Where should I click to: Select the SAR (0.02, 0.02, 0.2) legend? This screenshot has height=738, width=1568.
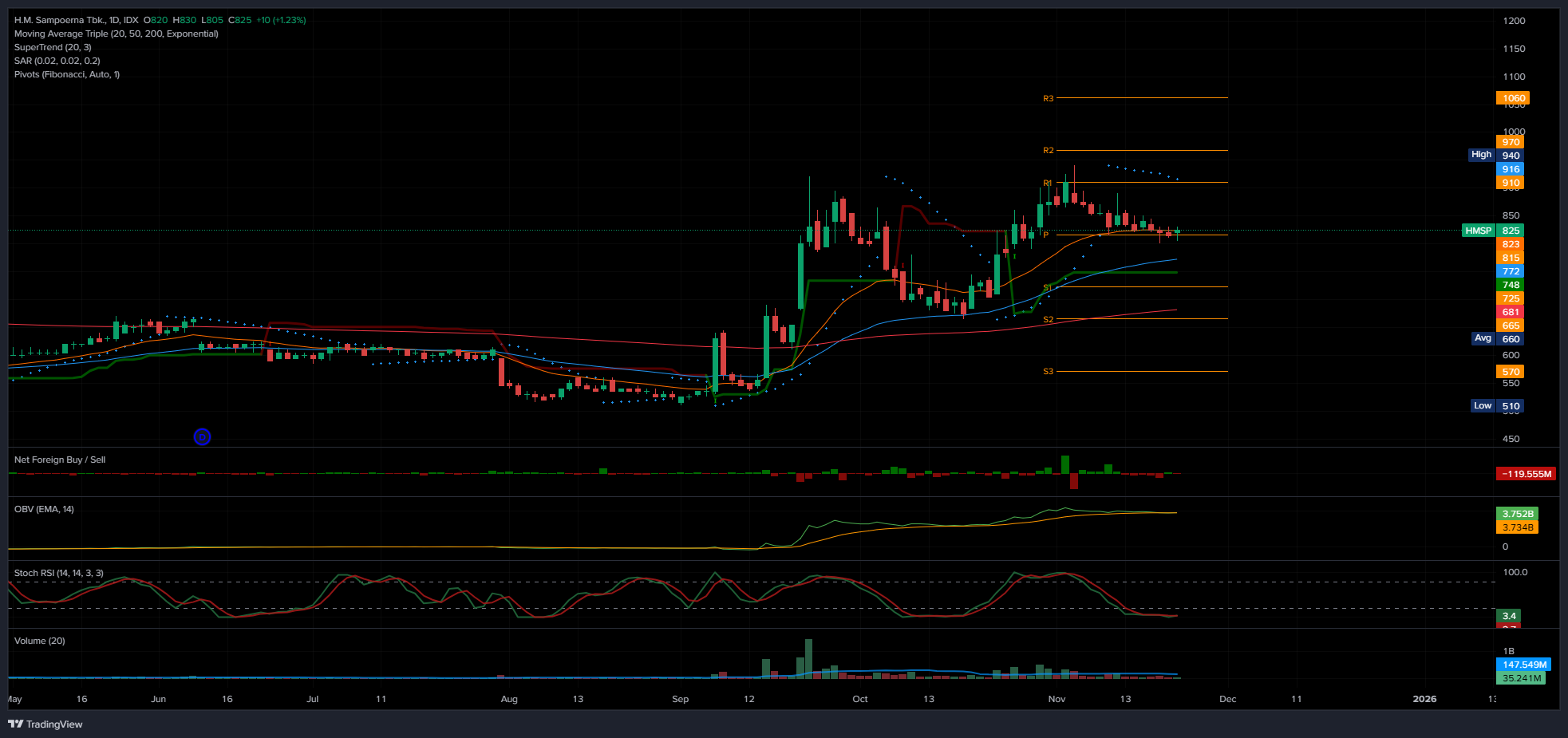coord(57,61)
